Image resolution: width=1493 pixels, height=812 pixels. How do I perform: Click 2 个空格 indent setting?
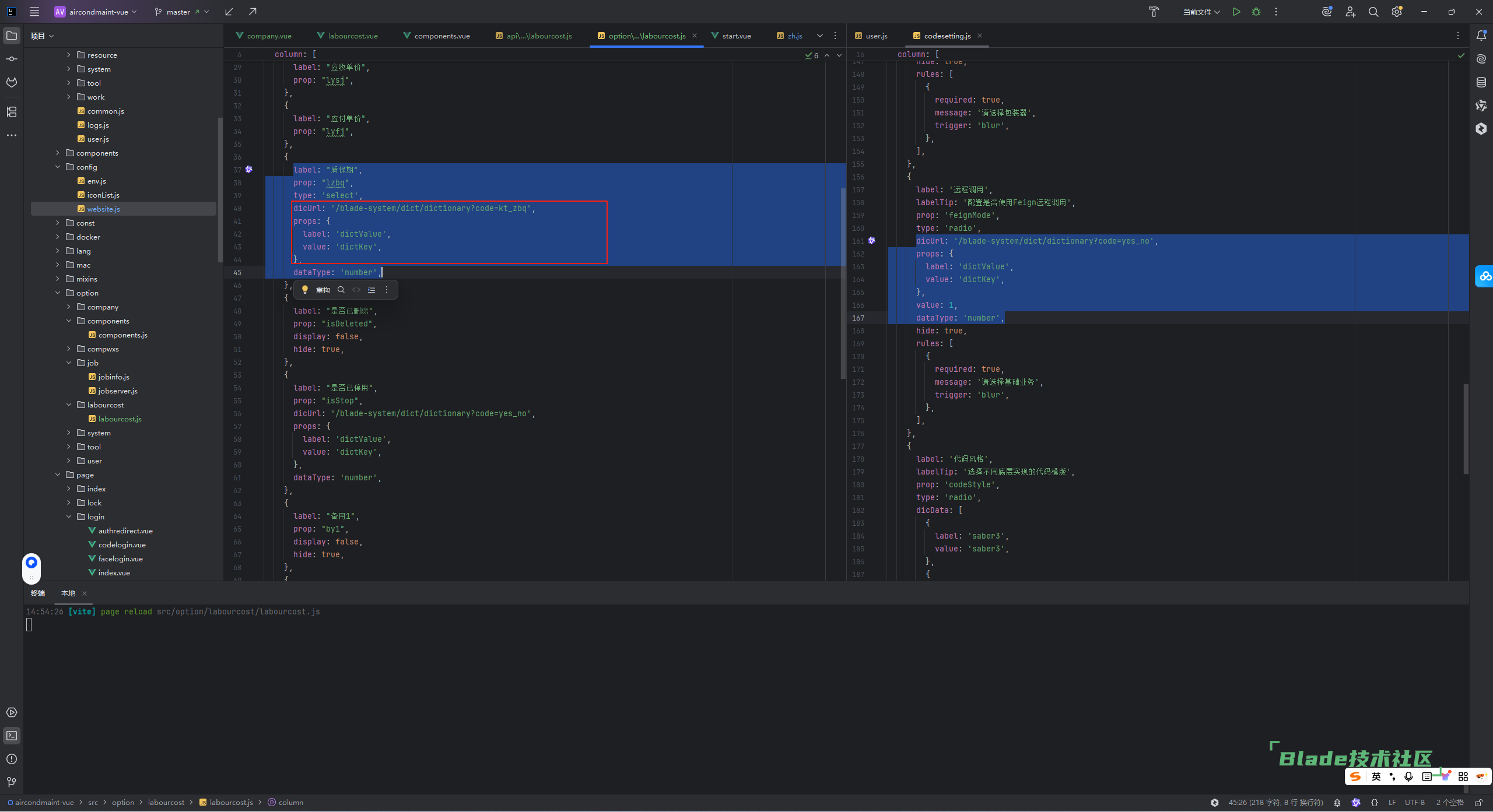pos(1450,803)
